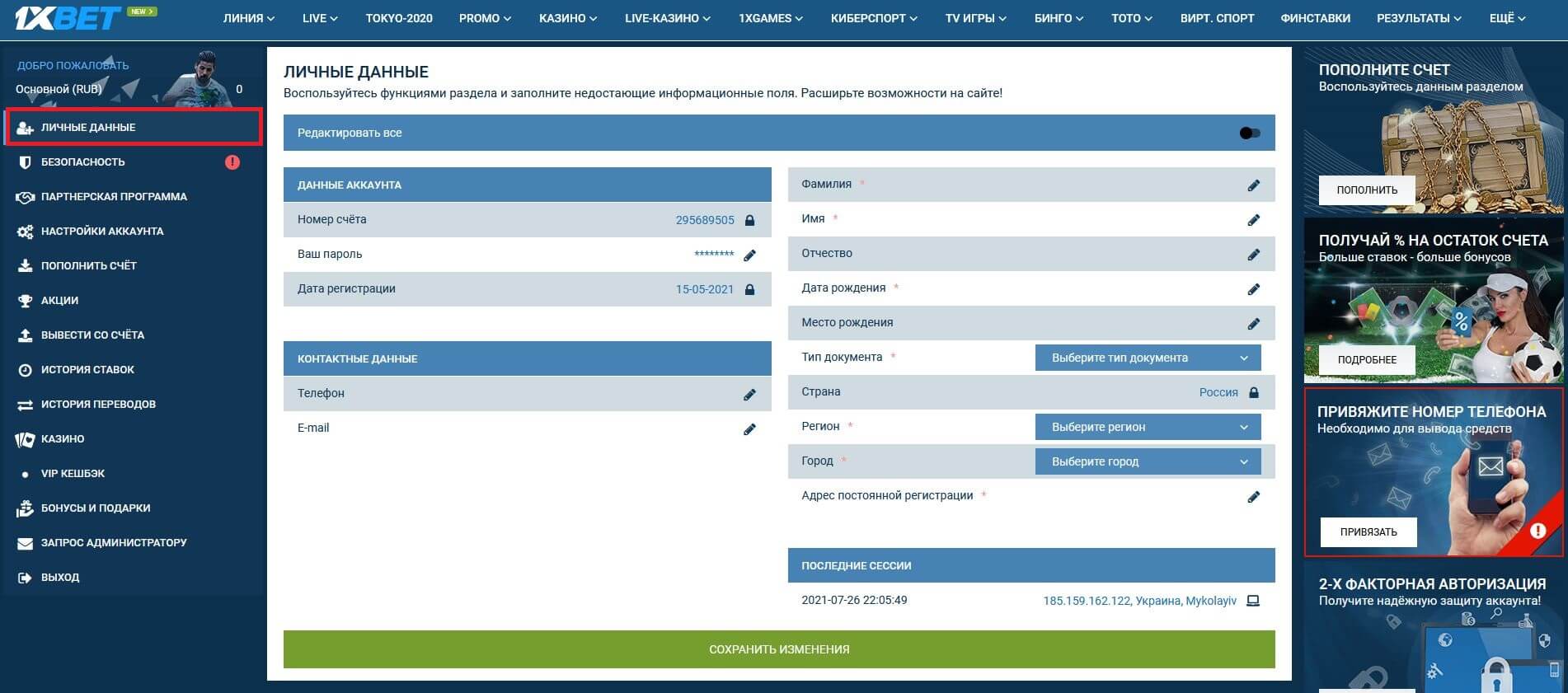Expand the Выберите регион dropdown
Screen dimensions: 1568x693
coord(1148,427)
